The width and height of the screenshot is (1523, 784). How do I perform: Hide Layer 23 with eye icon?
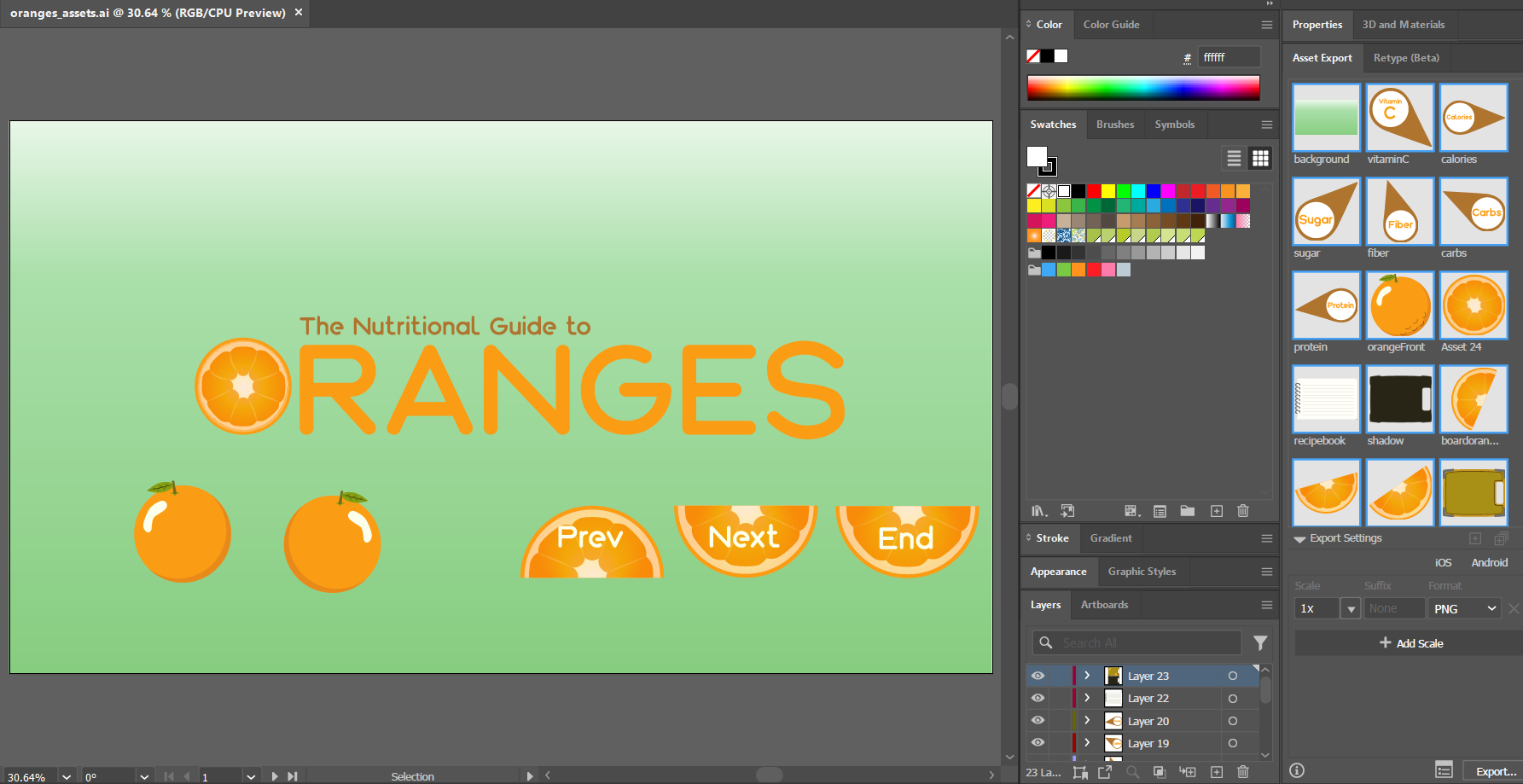click(x=1038, y=676)
